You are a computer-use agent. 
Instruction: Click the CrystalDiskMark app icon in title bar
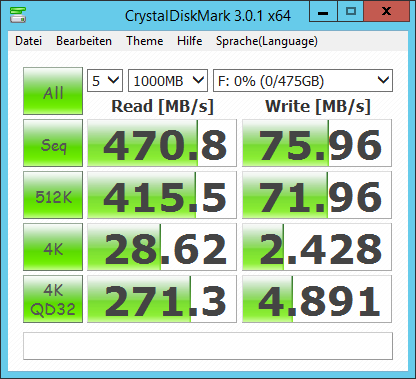click(x=18, y=14)
